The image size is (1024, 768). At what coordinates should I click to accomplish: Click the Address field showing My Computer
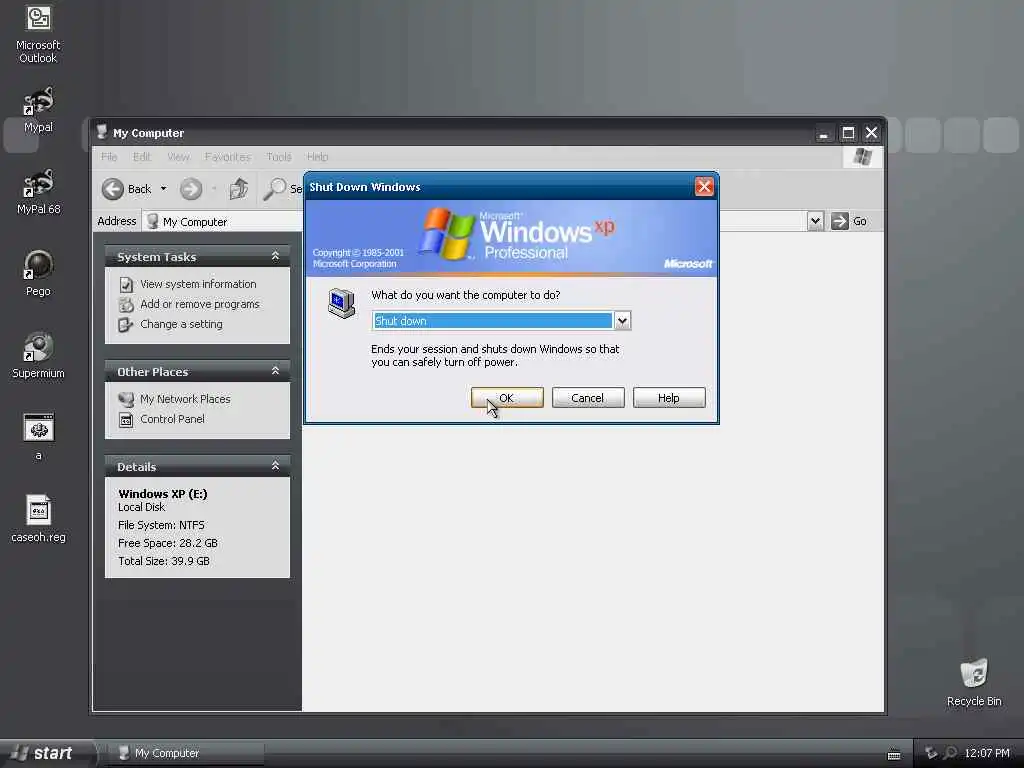point(474,221)
